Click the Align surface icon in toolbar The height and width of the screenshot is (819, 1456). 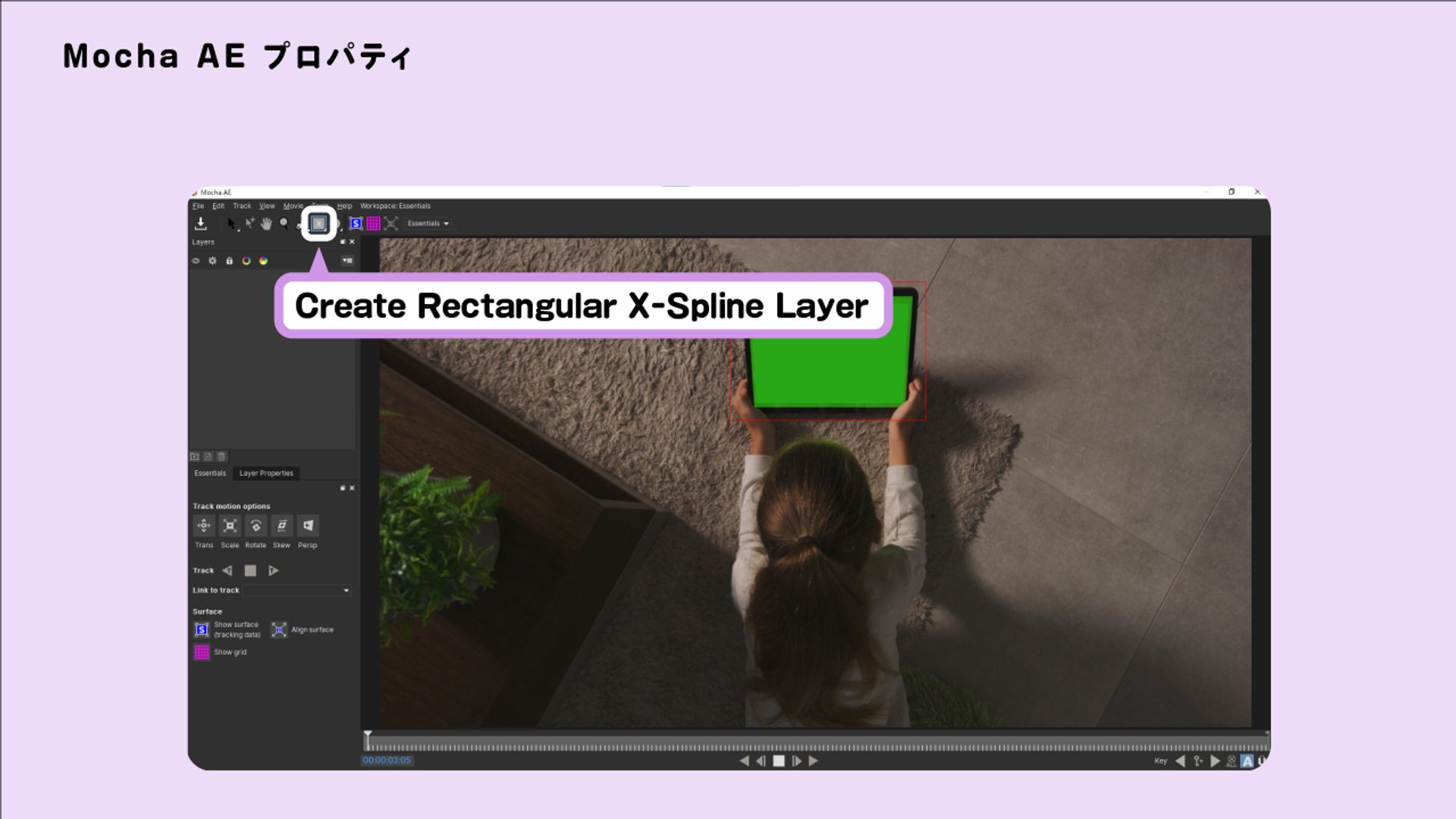(x=391, y=223)
